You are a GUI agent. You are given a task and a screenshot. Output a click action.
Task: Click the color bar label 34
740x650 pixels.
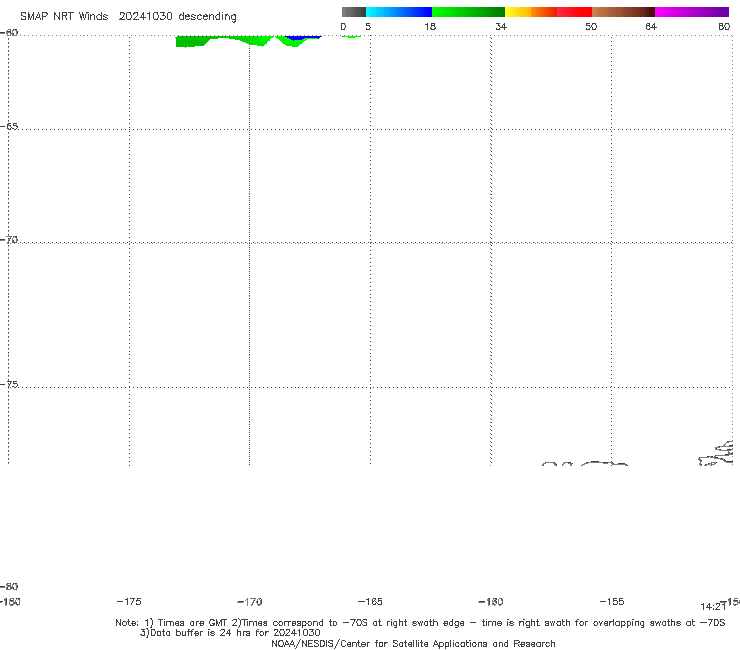coord(501,26)
